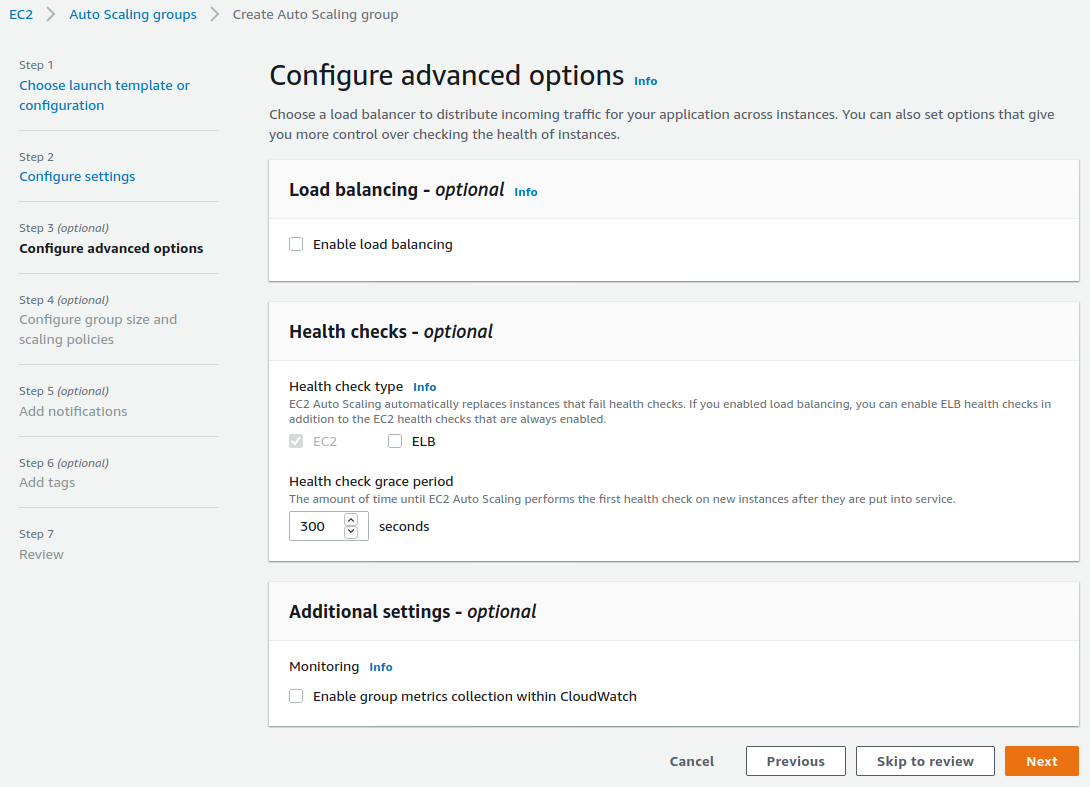The width and height of the screenshot is (1090, 787).
Task: Decrease grace period with down arrow
Action: [x=350, y=532]
